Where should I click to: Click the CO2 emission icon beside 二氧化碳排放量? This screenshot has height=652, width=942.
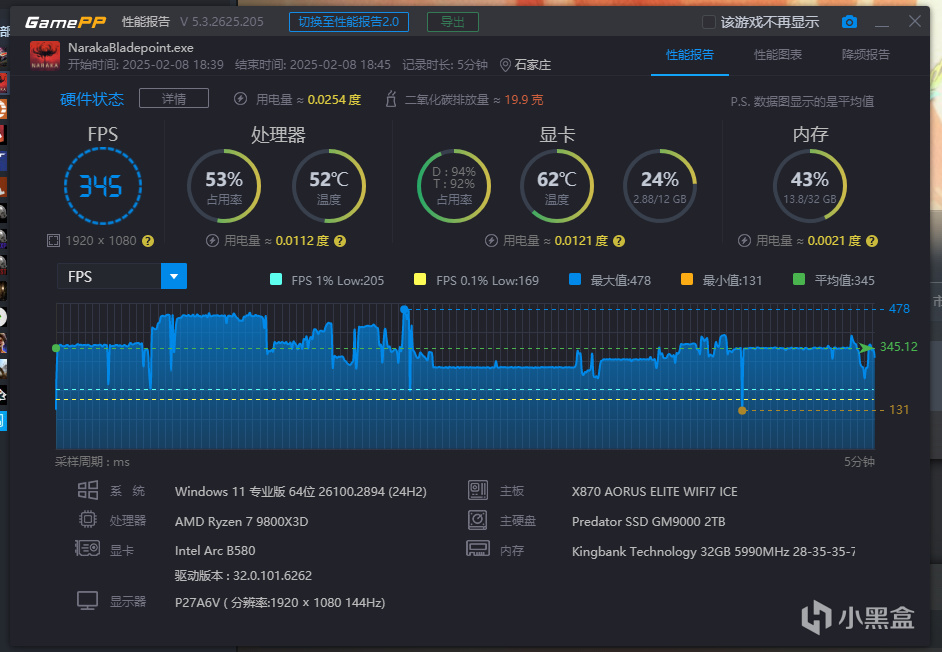390,99
